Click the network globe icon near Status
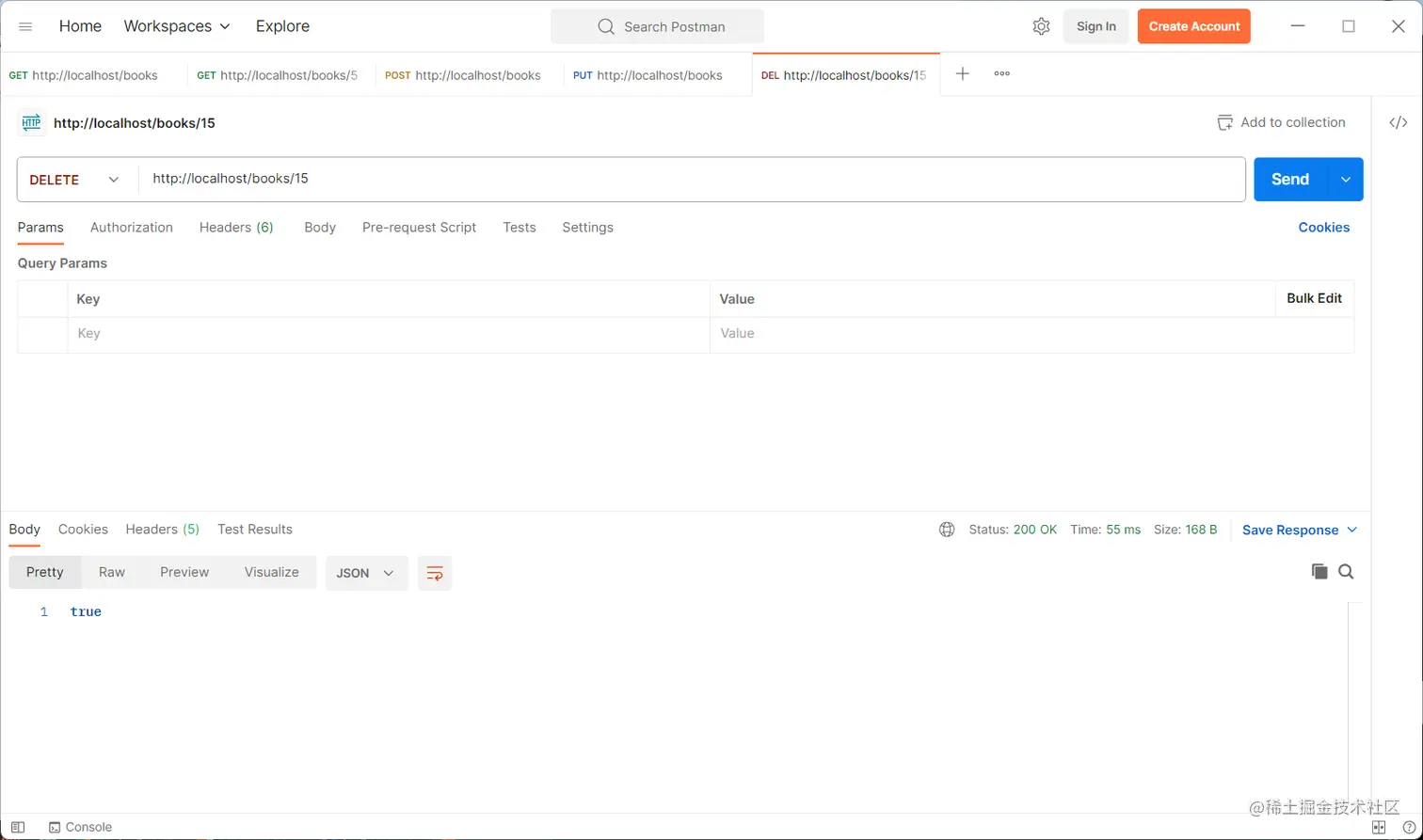Image resolution: width=1423 pixels, height=840 pixels. click(947, 530)
